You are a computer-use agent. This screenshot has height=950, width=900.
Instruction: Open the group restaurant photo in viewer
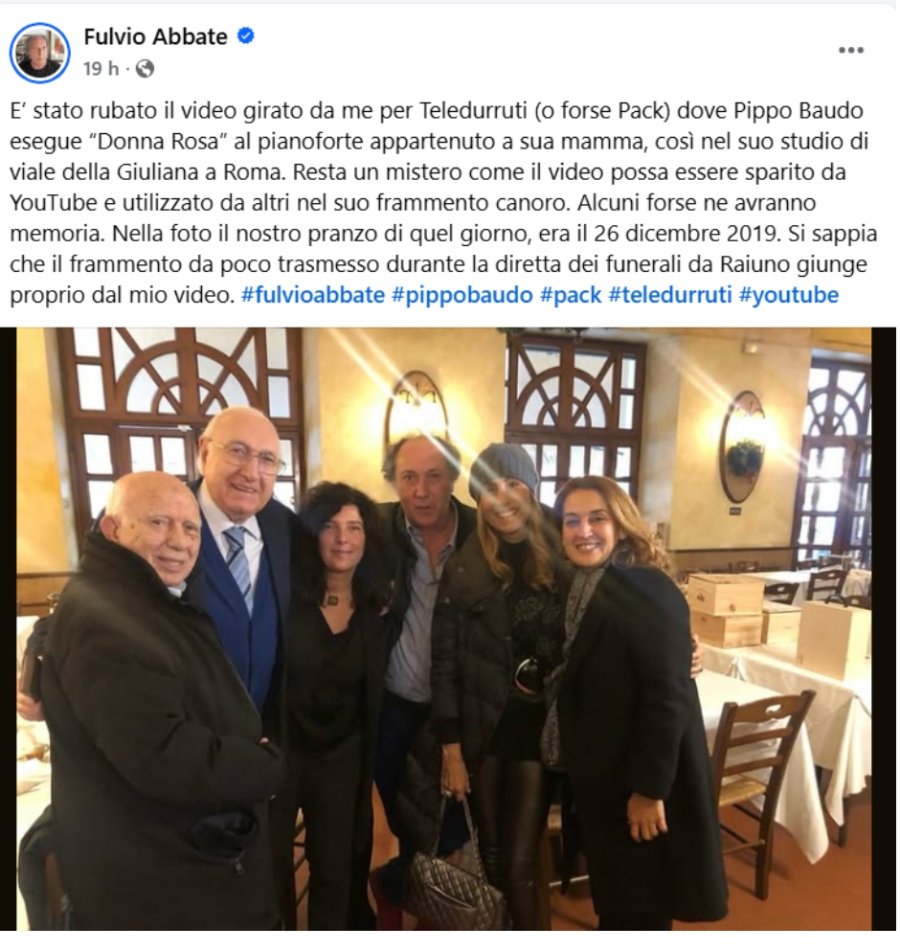click(x=448, y=629)
